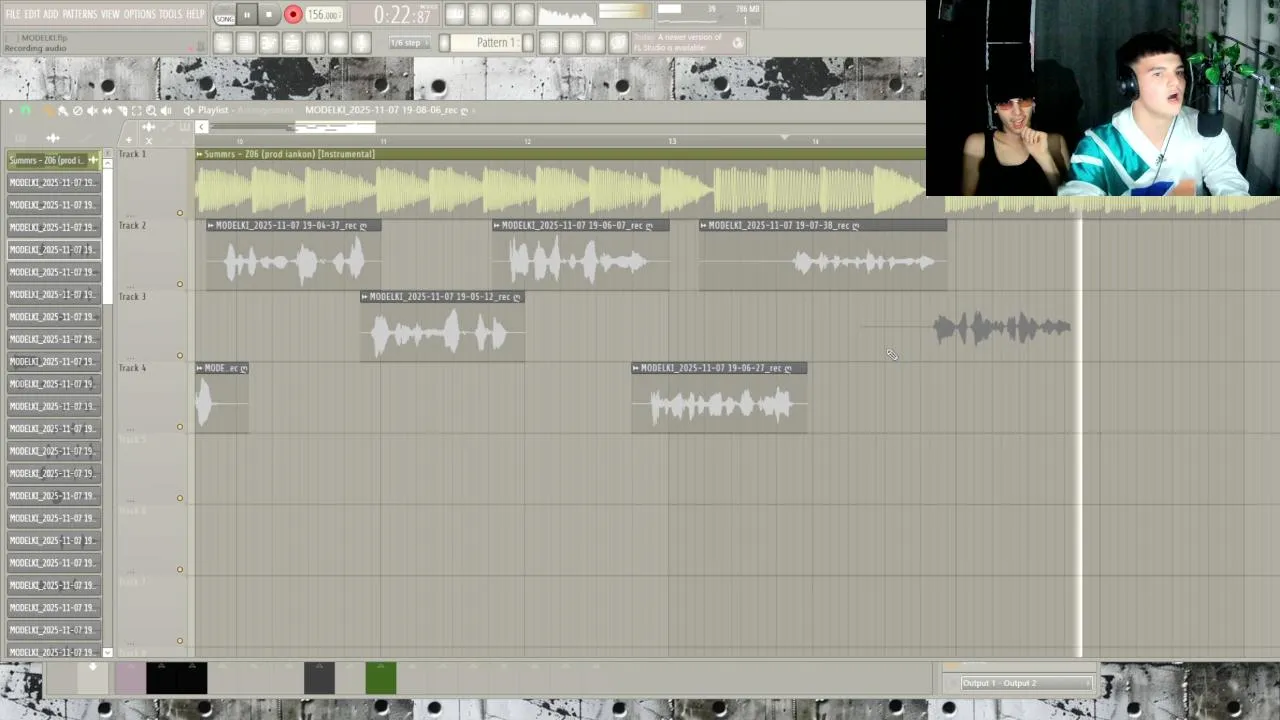Open MODELKI 19-06-07_rec clip menu
1280x720 pixels.
click(497, 225)
